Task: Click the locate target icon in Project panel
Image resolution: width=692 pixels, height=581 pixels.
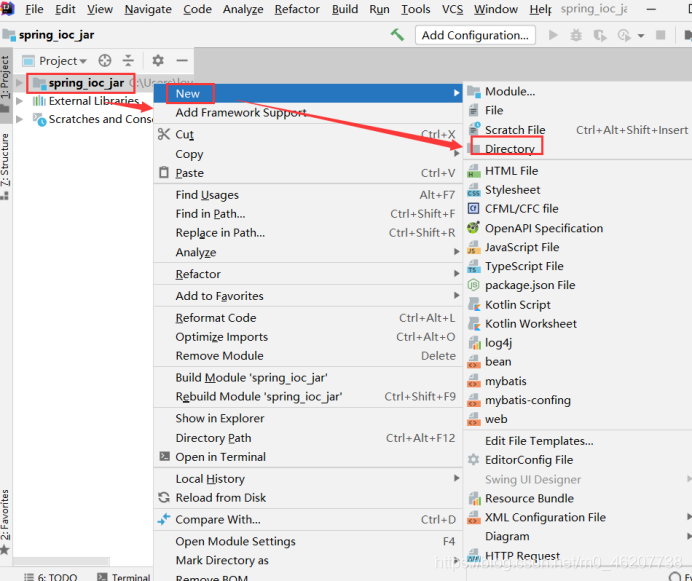Action: point(105,60)
